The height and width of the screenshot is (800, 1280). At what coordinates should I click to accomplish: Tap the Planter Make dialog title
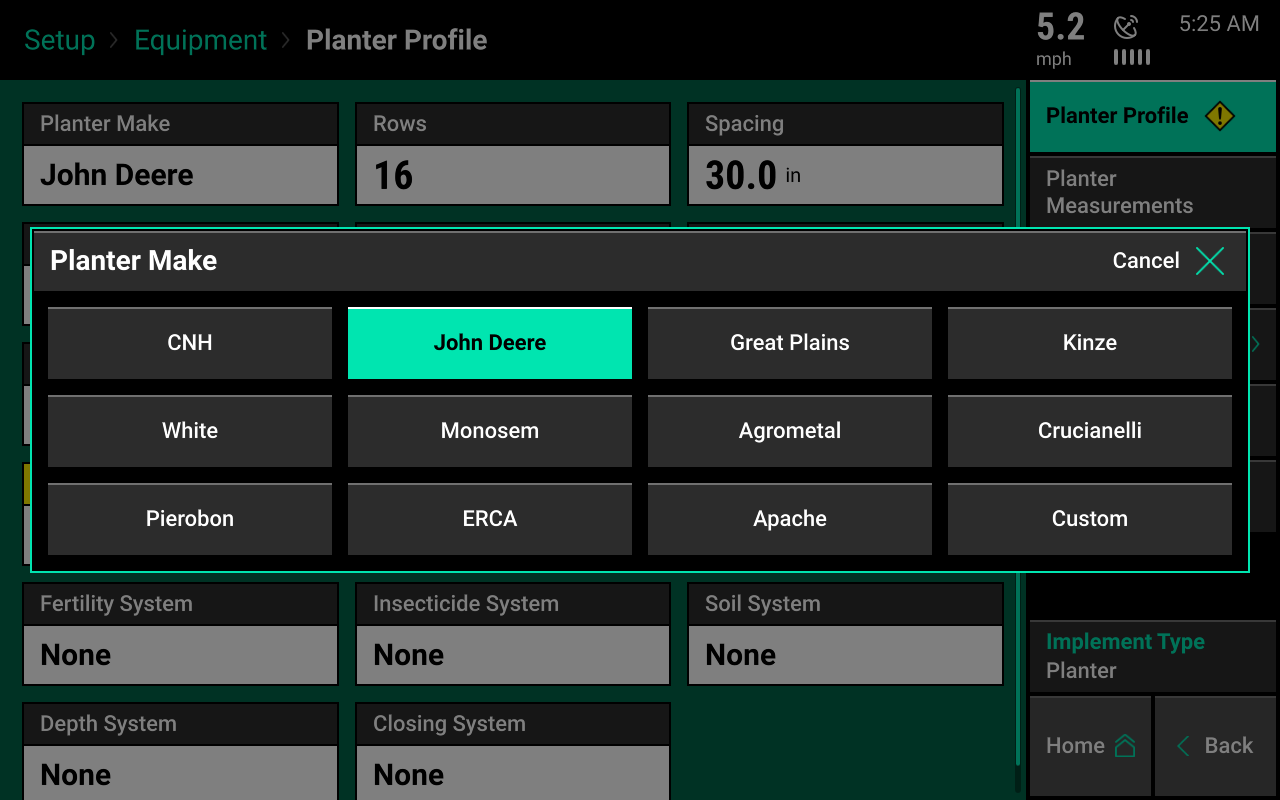134,261
